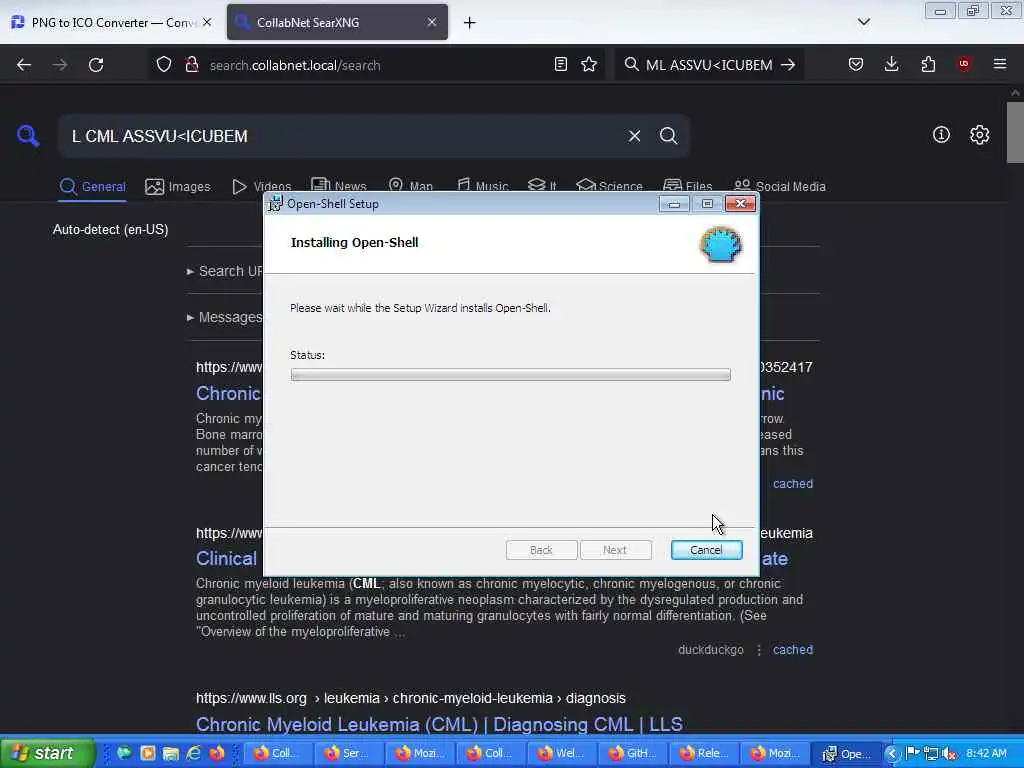The image size is (1024, 768).
Task: Open the list all tabs dropdown
Action: (863, 22)
